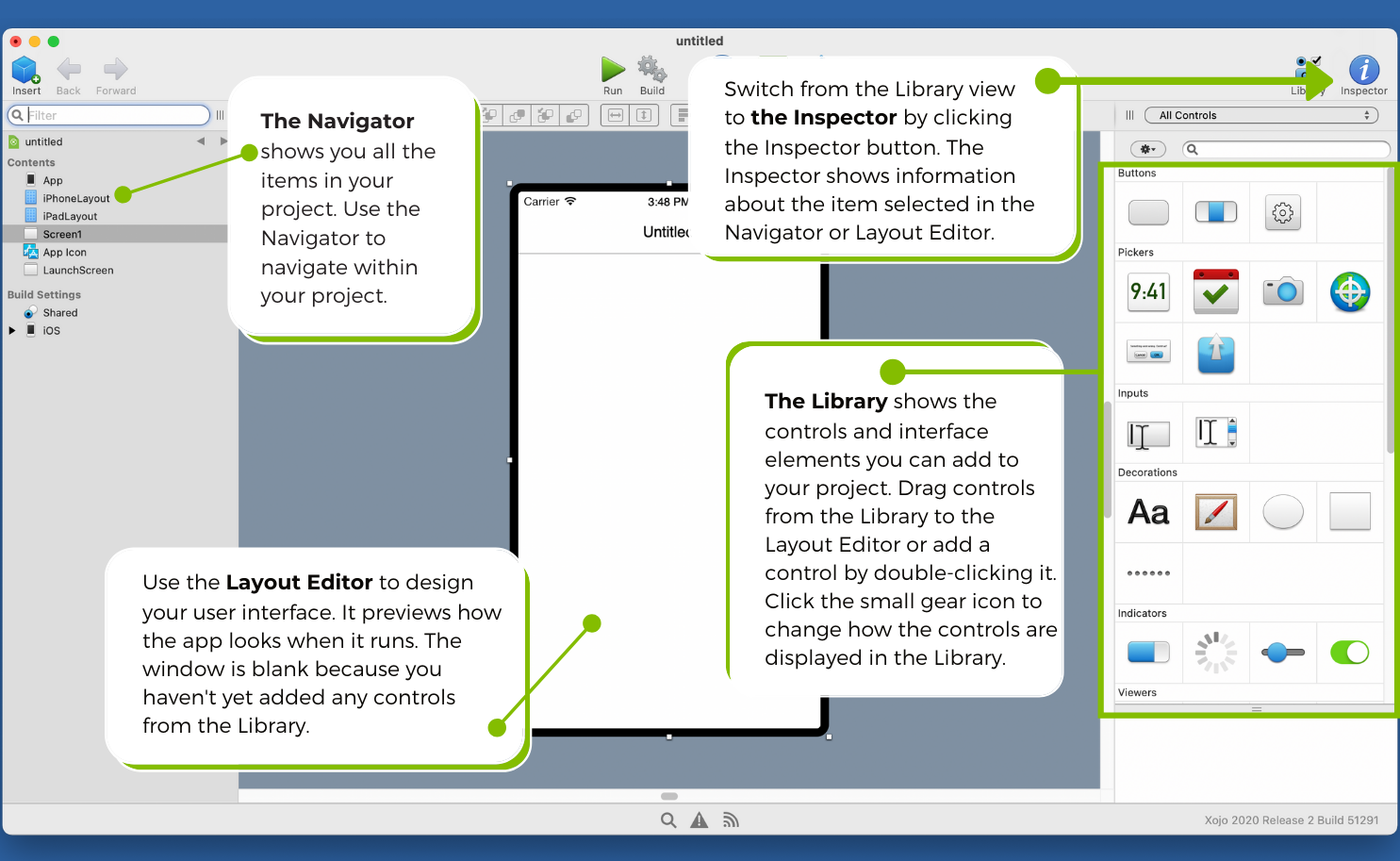
Task: Select iPhoneLayout in the Navigator
Action: coord(75,198)
